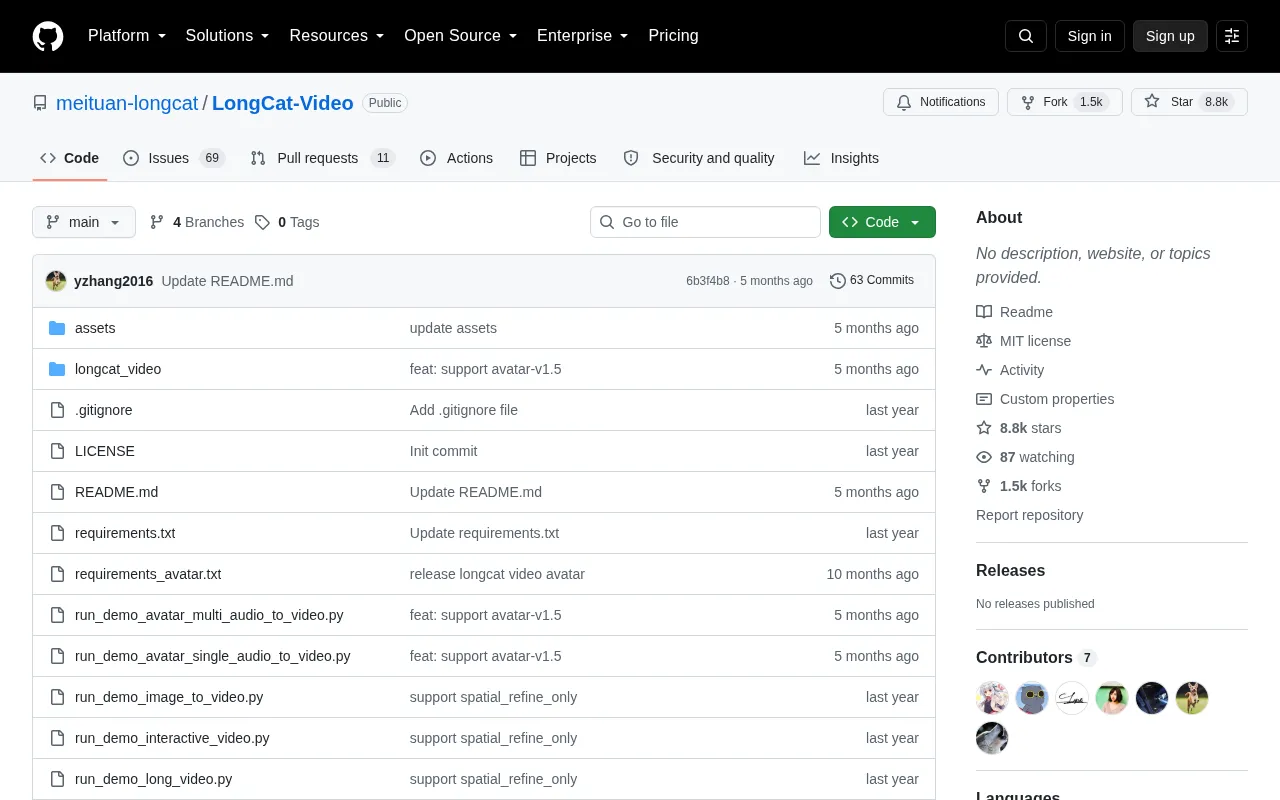
Task: Click the Notifications bell button
Action: 941,102
